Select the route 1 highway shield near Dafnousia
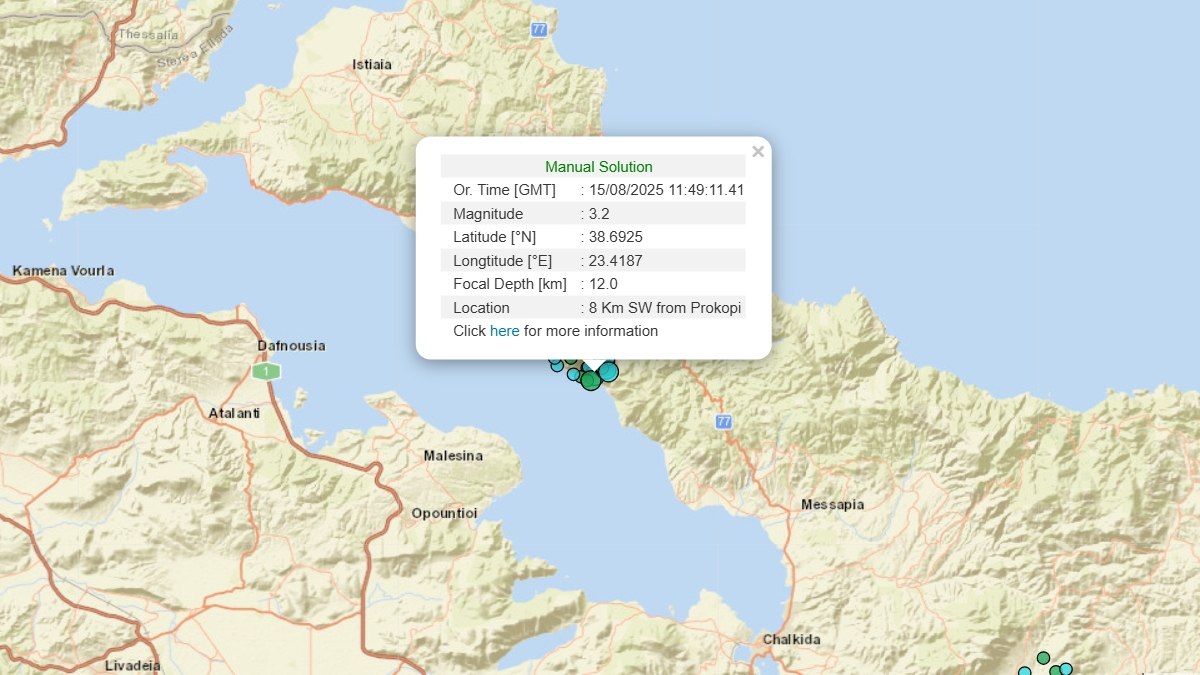Image resolution: width=1200 pixels, height=675 pixels. tap(266, 371)
